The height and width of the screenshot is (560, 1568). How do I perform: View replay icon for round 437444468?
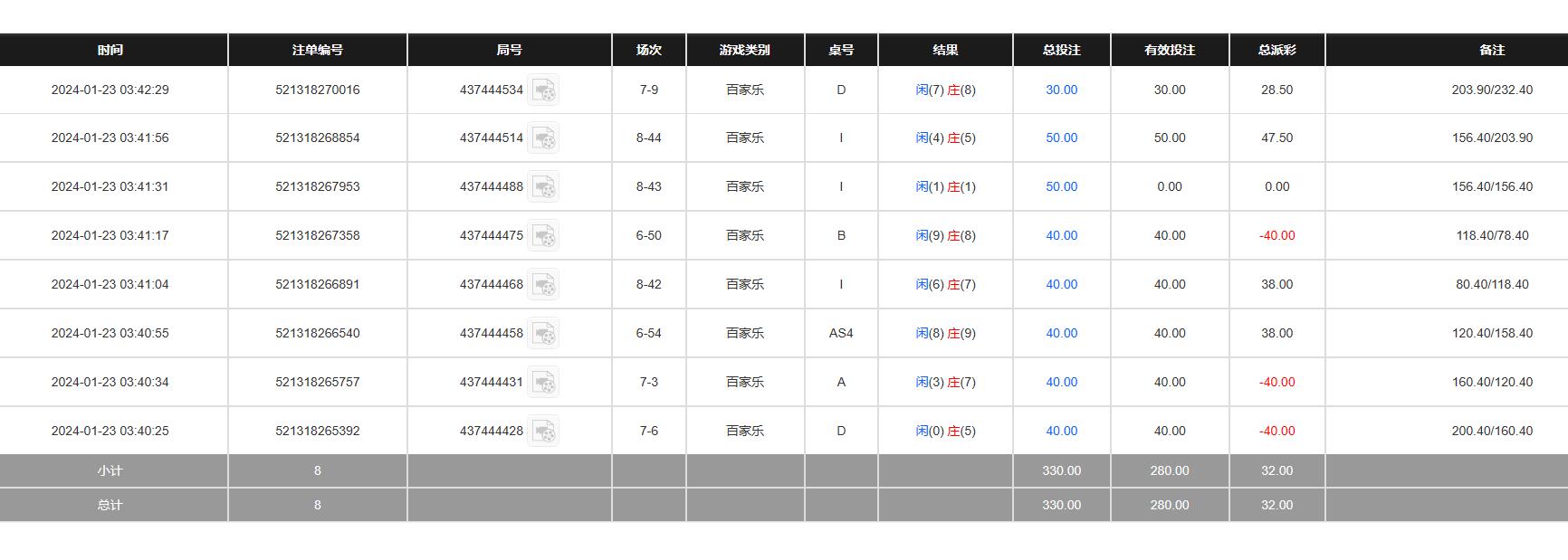[x=543, y=285]
